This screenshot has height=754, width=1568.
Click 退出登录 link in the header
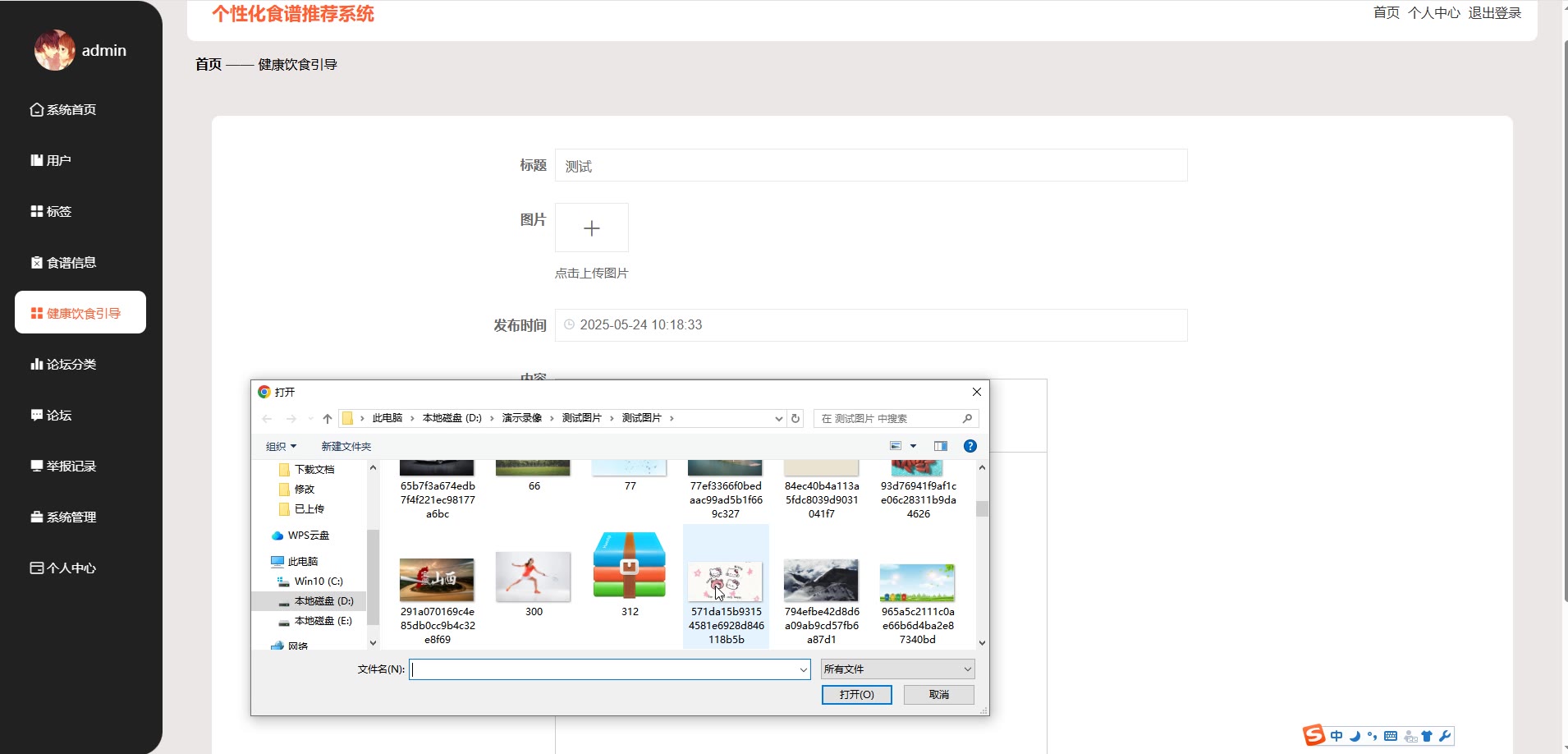click(x=1494, y=13)
